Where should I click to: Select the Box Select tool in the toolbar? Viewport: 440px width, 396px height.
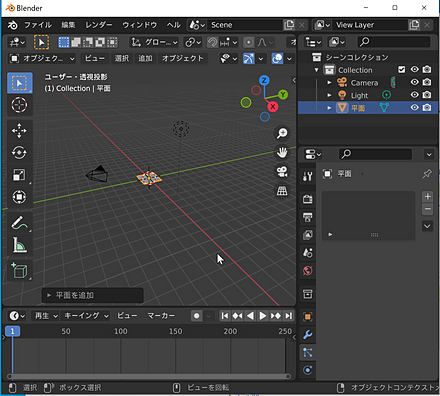20,83
